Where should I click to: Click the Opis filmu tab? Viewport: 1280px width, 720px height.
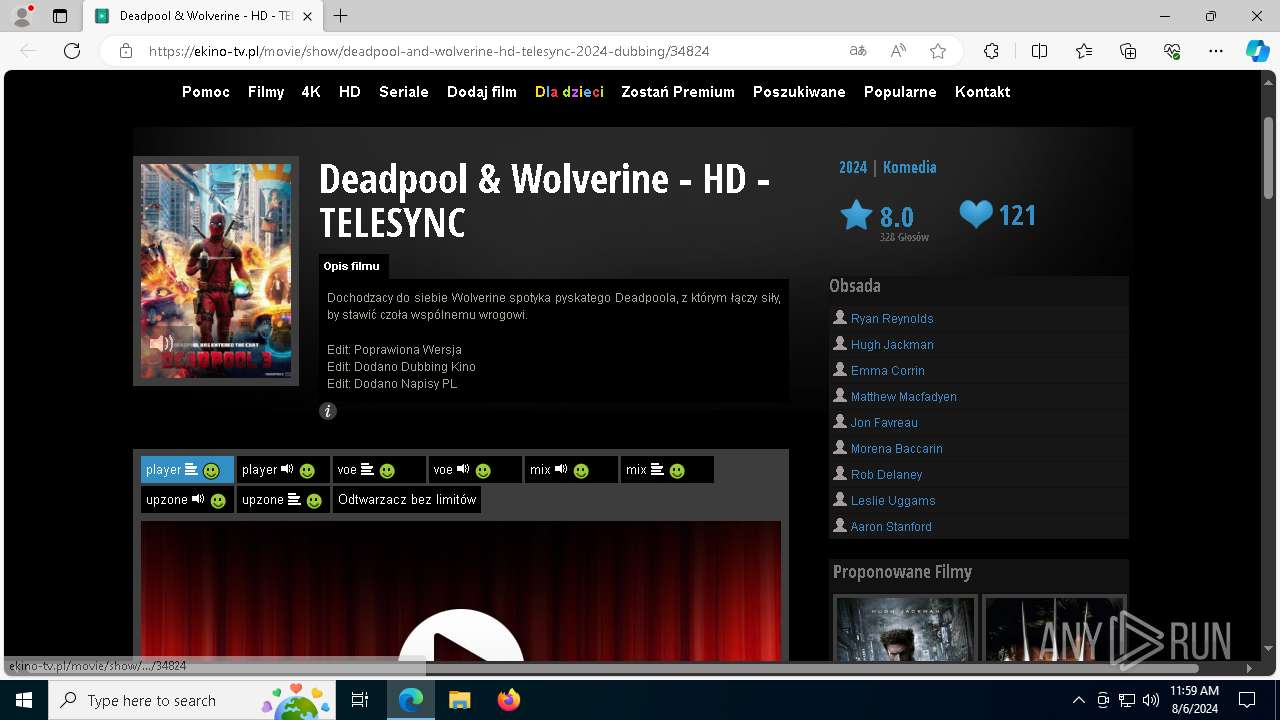352,267
